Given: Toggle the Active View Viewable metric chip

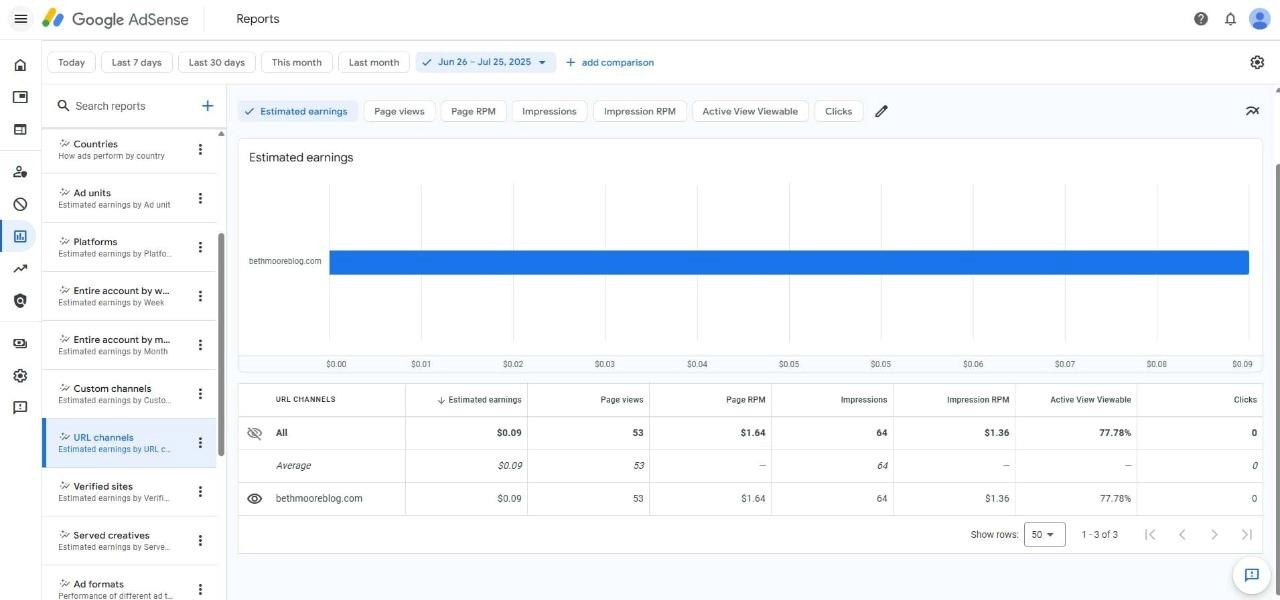Looking at the screenshot, I should tap(750, 111).
